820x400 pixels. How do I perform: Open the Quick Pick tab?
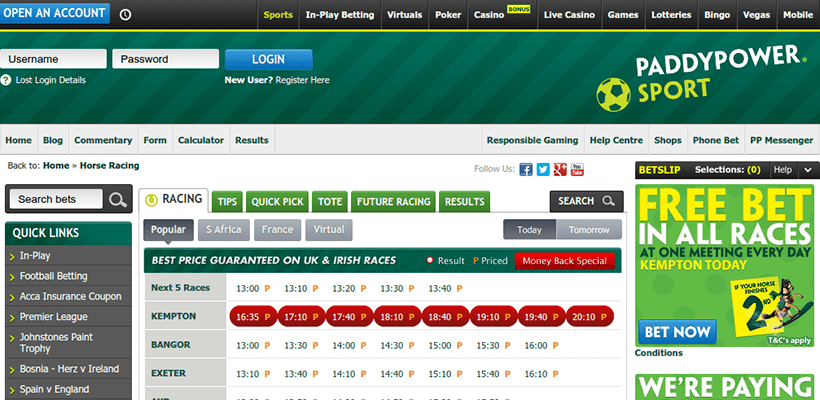point(277,202)
